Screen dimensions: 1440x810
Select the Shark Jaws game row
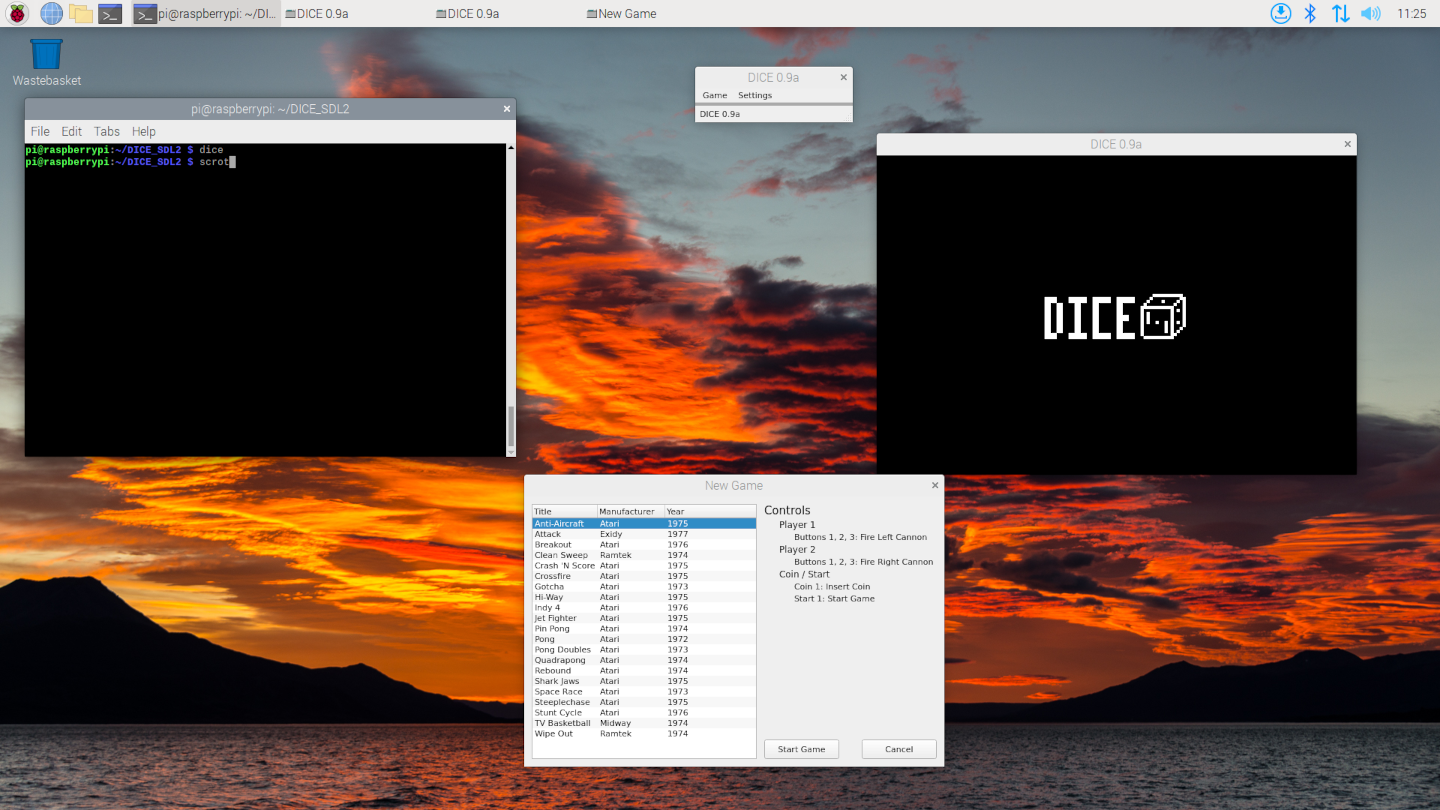[644, 681]
